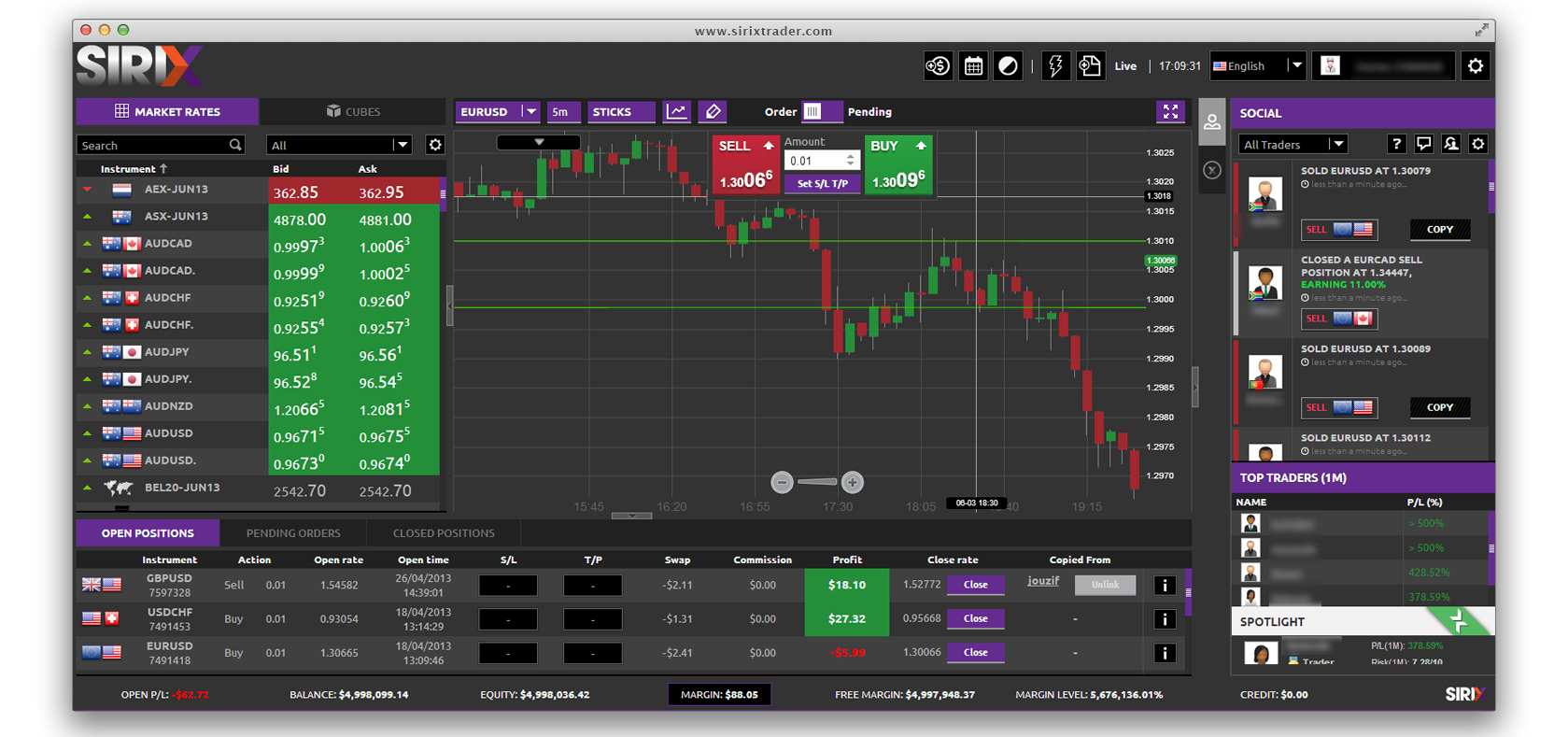Close the USDCHF open position
The width and height of the screenshot is (1568, 737).
[975, 618]
